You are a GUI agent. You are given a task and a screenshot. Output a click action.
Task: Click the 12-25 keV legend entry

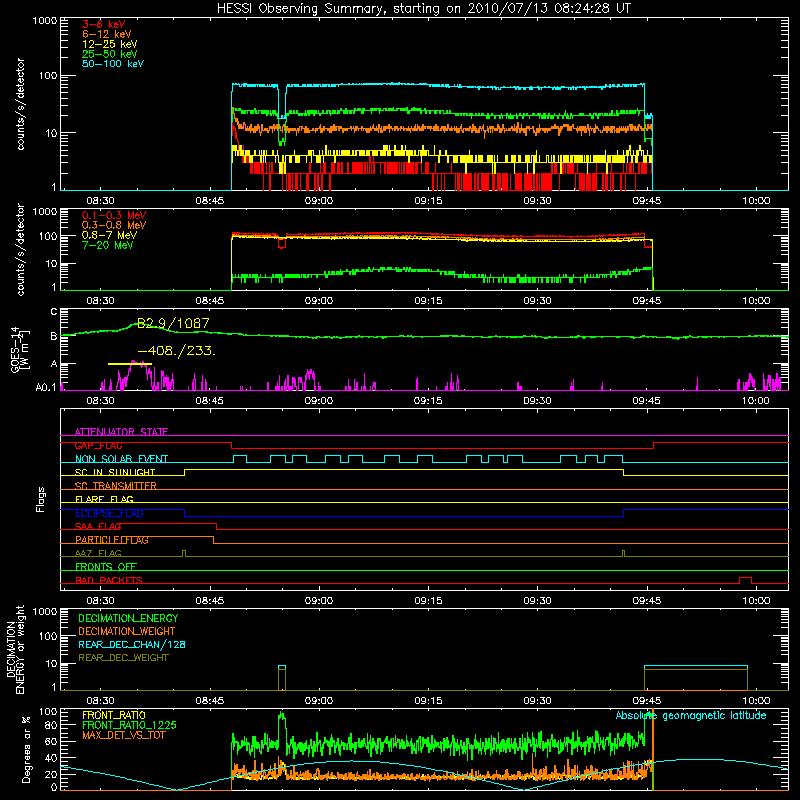[109, 44]
